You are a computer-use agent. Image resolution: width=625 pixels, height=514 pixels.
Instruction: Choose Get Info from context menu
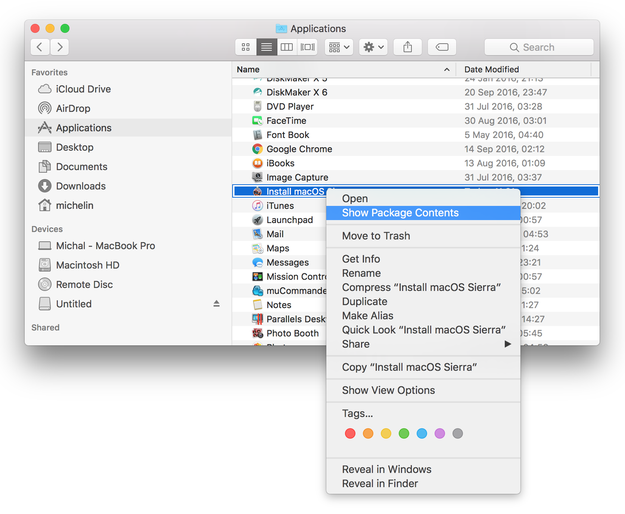423,259
